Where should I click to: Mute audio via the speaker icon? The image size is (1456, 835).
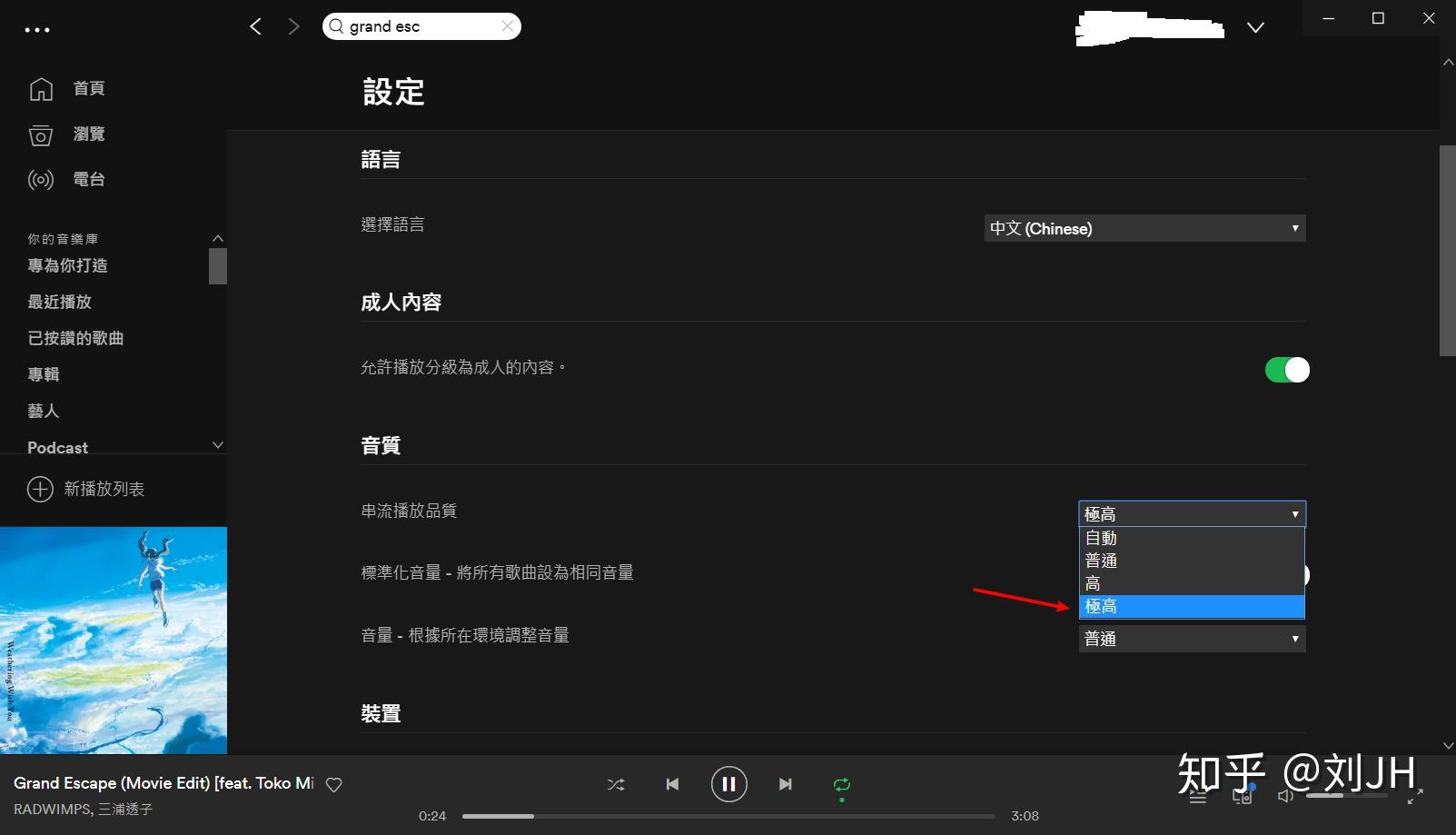coord(1285,795)
